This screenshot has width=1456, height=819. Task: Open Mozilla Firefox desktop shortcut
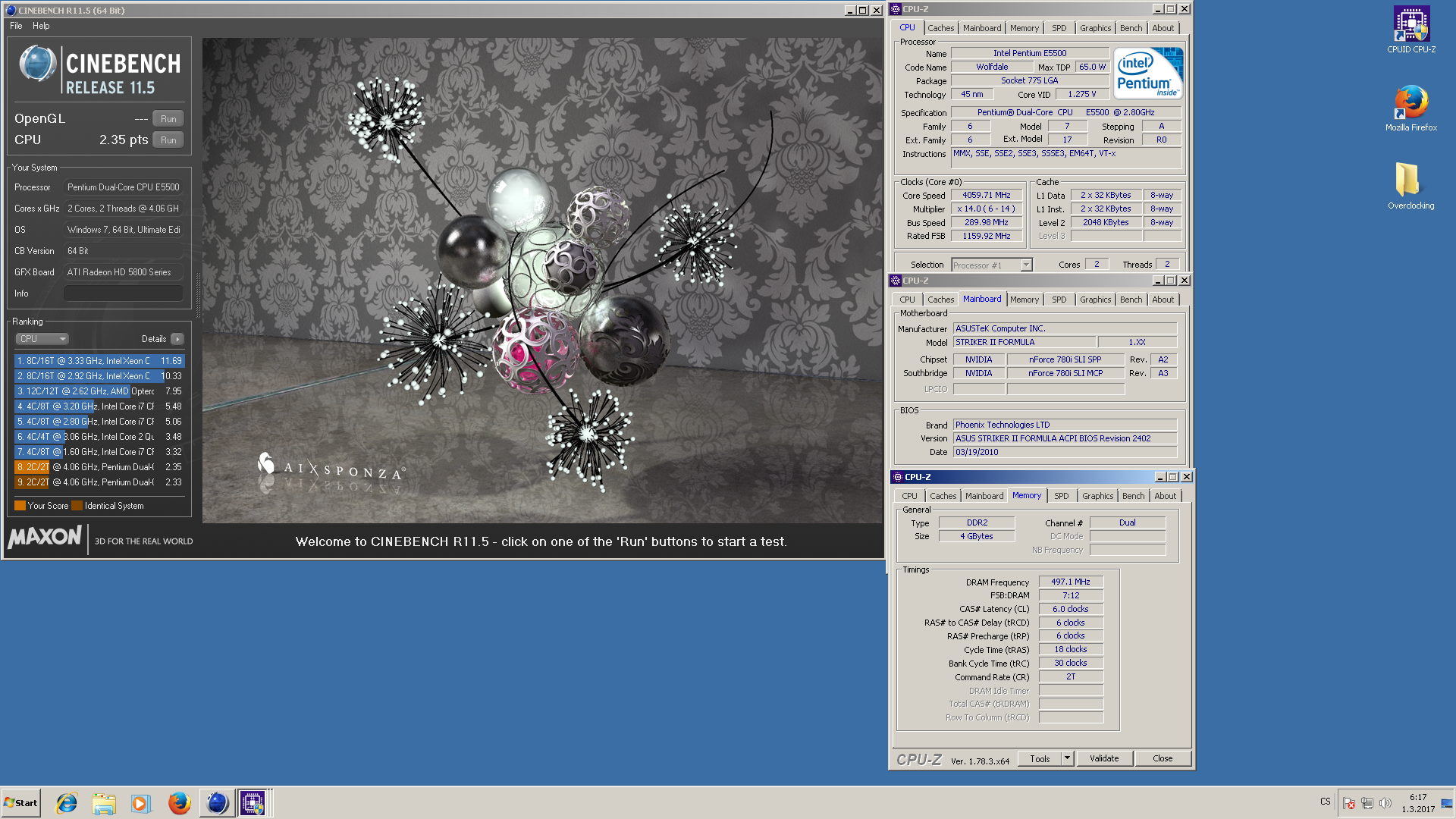point(1410,108)
